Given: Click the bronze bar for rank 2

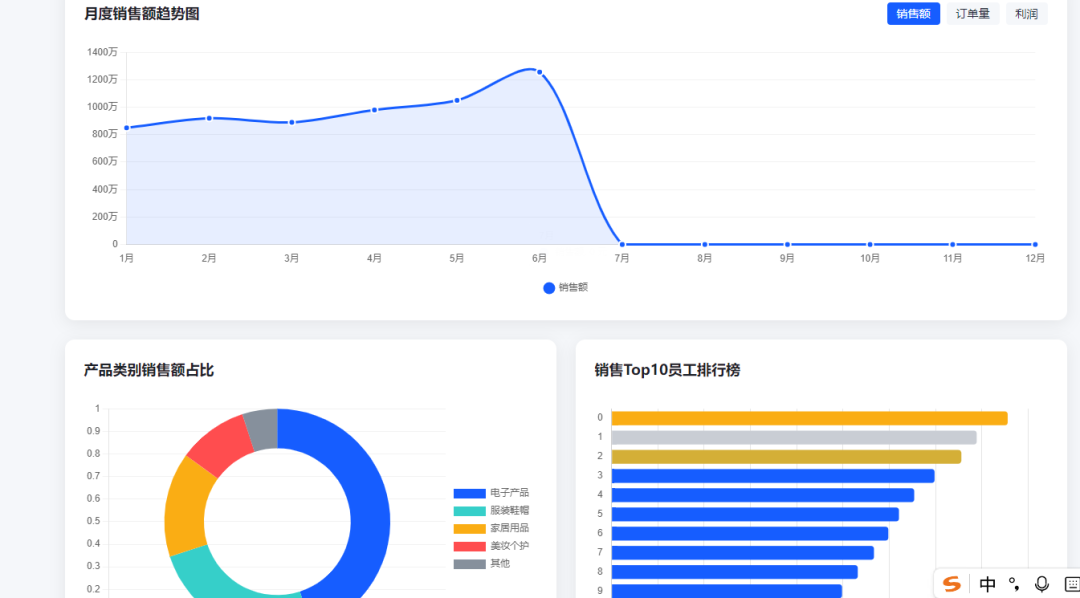Looking at the screenshot, I should click(x=786, y=457).
